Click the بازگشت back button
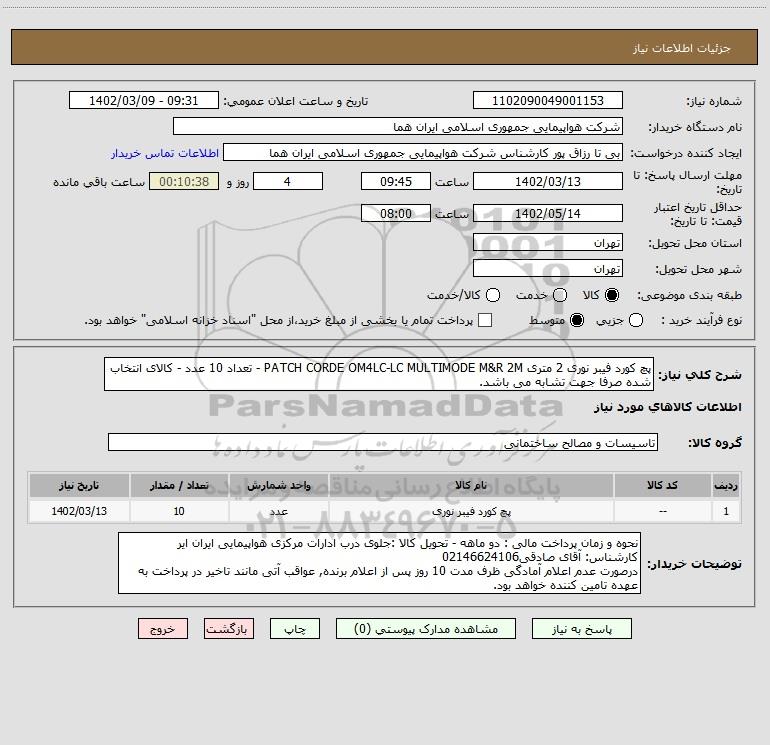The width and height of the screenshot is (770, 745). pyautogui.click(x=230, y=630)
